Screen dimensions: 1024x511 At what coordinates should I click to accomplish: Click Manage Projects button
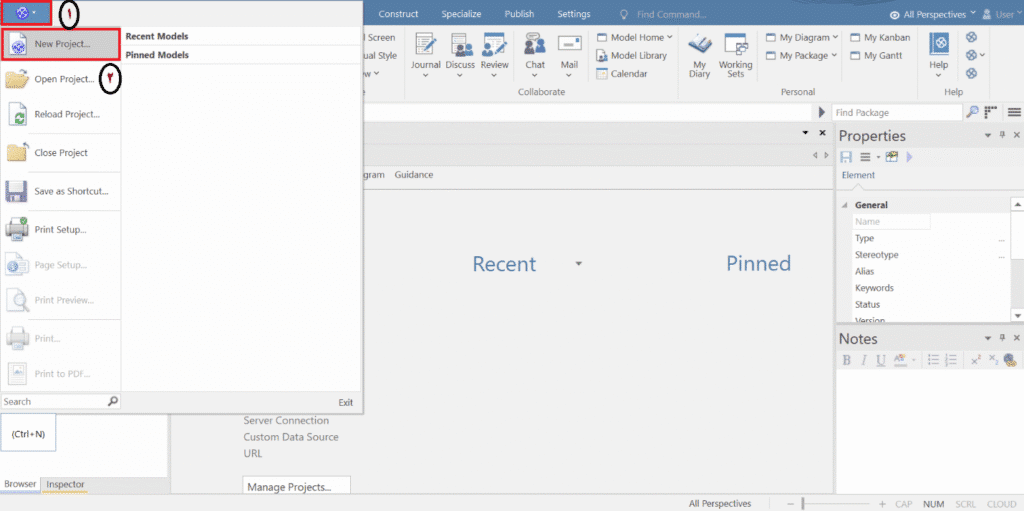tap(296, 487)
